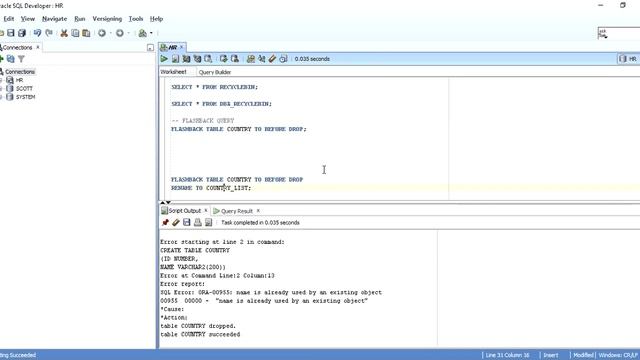Click the search box at top right
The height and width of the screenshot is (360, 640).
point(619,33)
